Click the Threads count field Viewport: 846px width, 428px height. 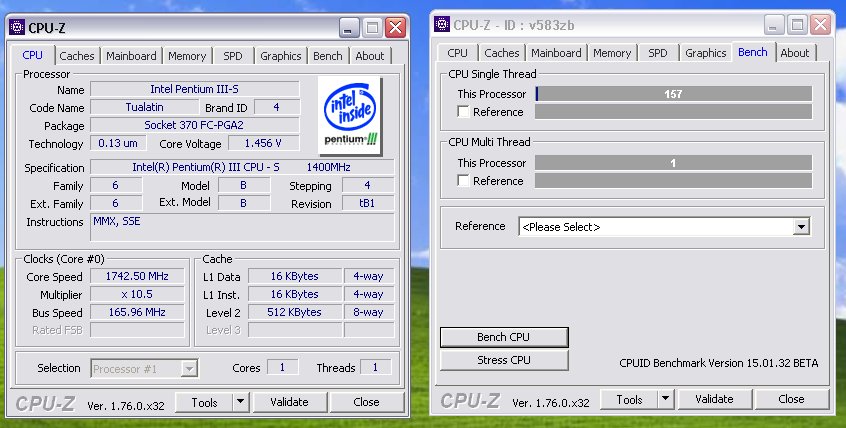375,368
